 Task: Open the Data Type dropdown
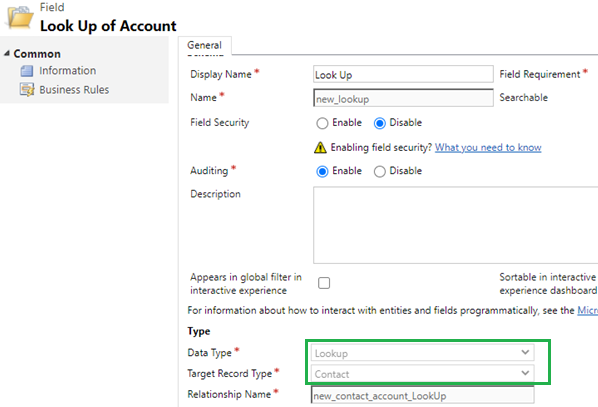423,353
